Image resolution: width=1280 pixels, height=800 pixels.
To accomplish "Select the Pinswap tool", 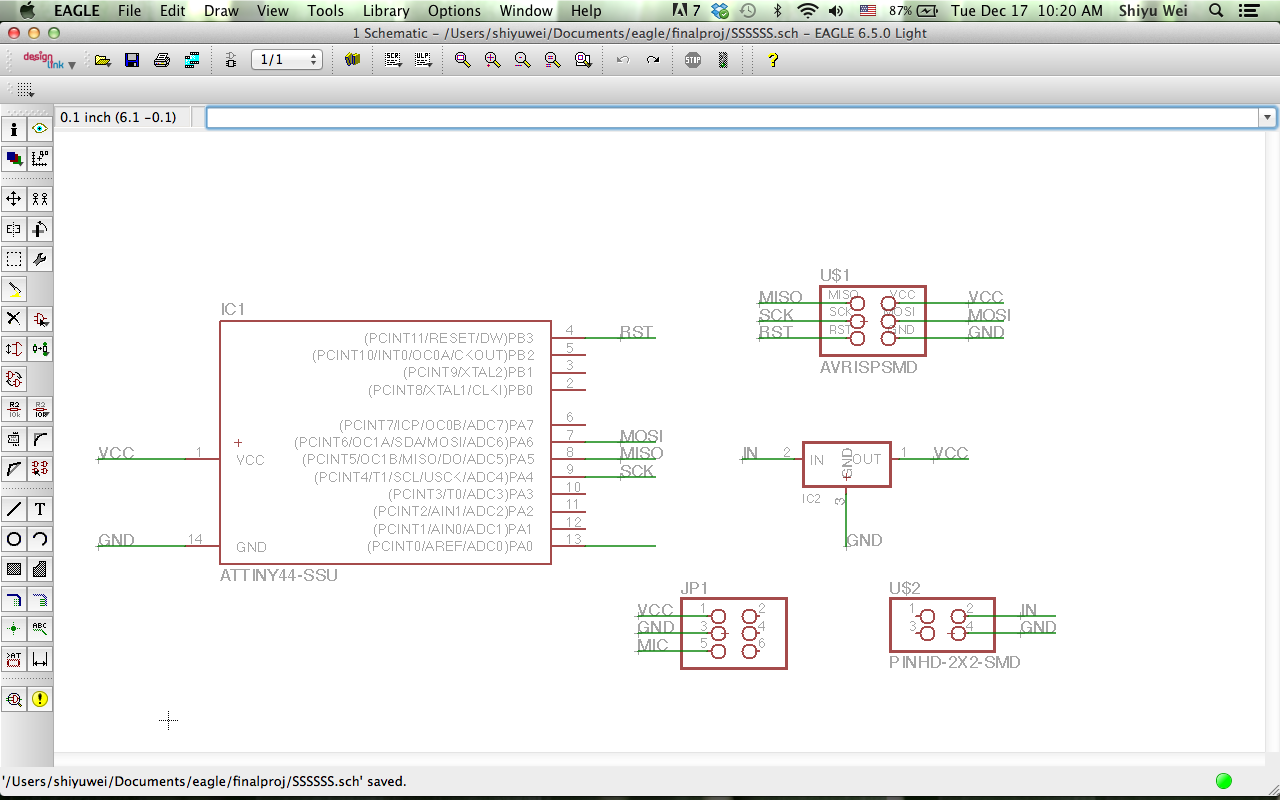I will point(14,349).
